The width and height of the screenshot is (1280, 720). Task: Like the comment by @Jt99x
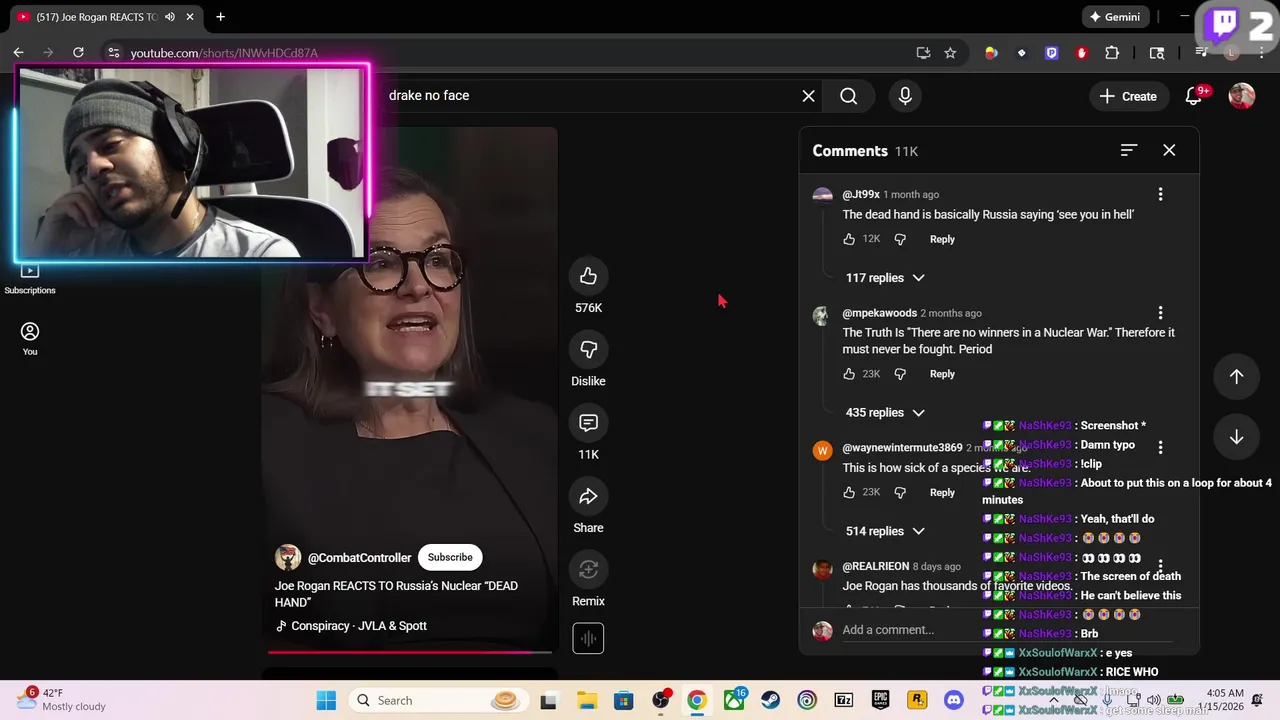point(849,239)
